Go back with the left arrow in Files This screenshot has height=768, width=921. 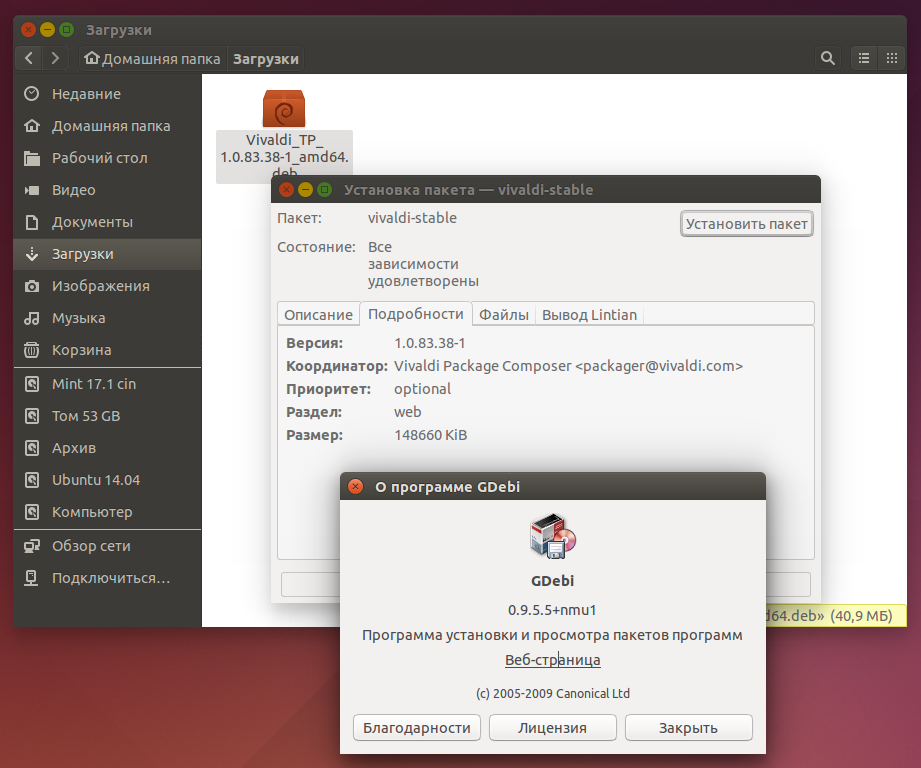29,58
